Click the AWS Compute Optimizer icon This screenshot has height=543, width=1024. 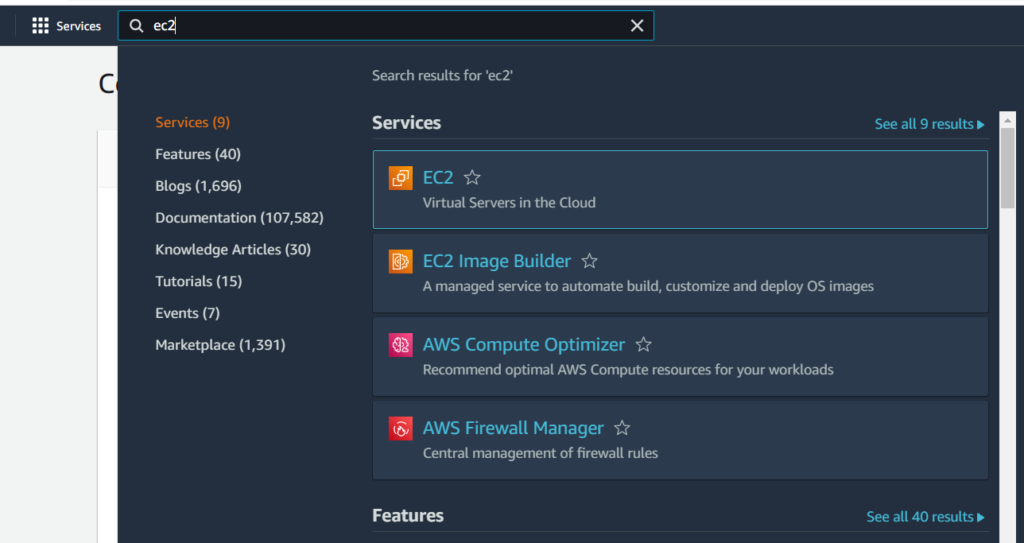click(400, 345)
